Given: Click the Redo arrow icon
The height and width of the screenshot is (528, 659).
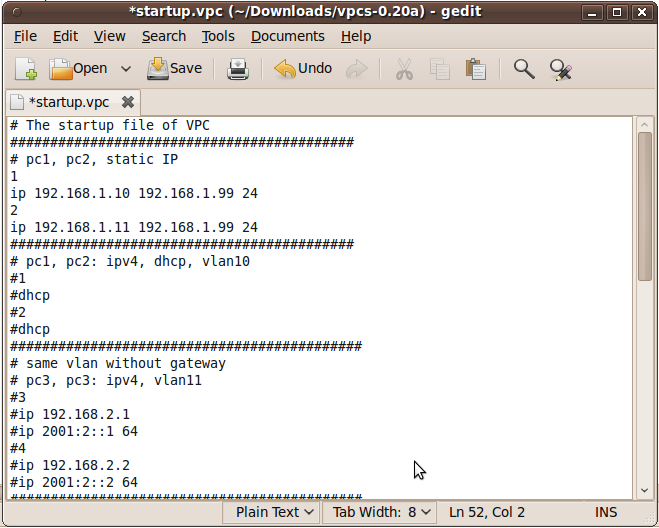Looking at the screenshot, I should [356, 69].
